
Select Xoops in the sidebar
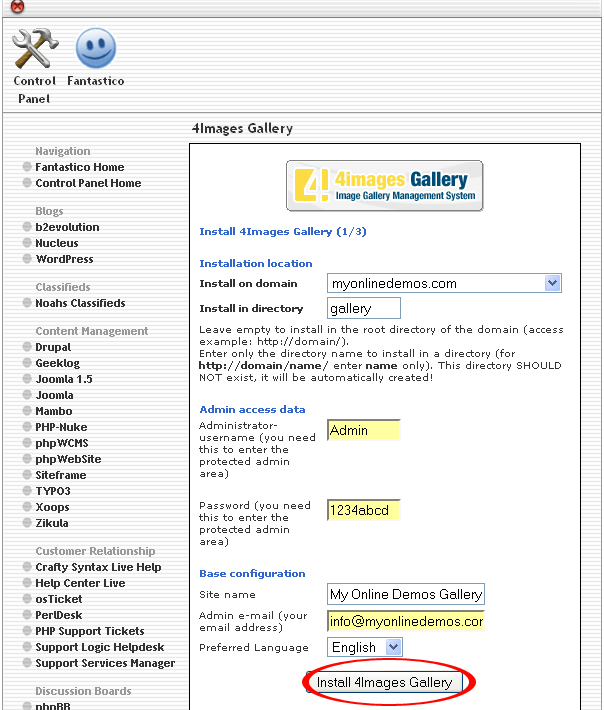[x=53, y=507]
